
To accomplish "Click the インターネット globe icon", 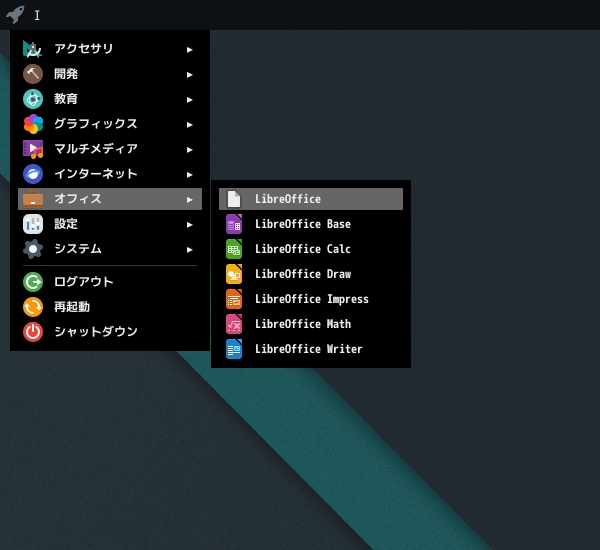I will tap(33, 174).
